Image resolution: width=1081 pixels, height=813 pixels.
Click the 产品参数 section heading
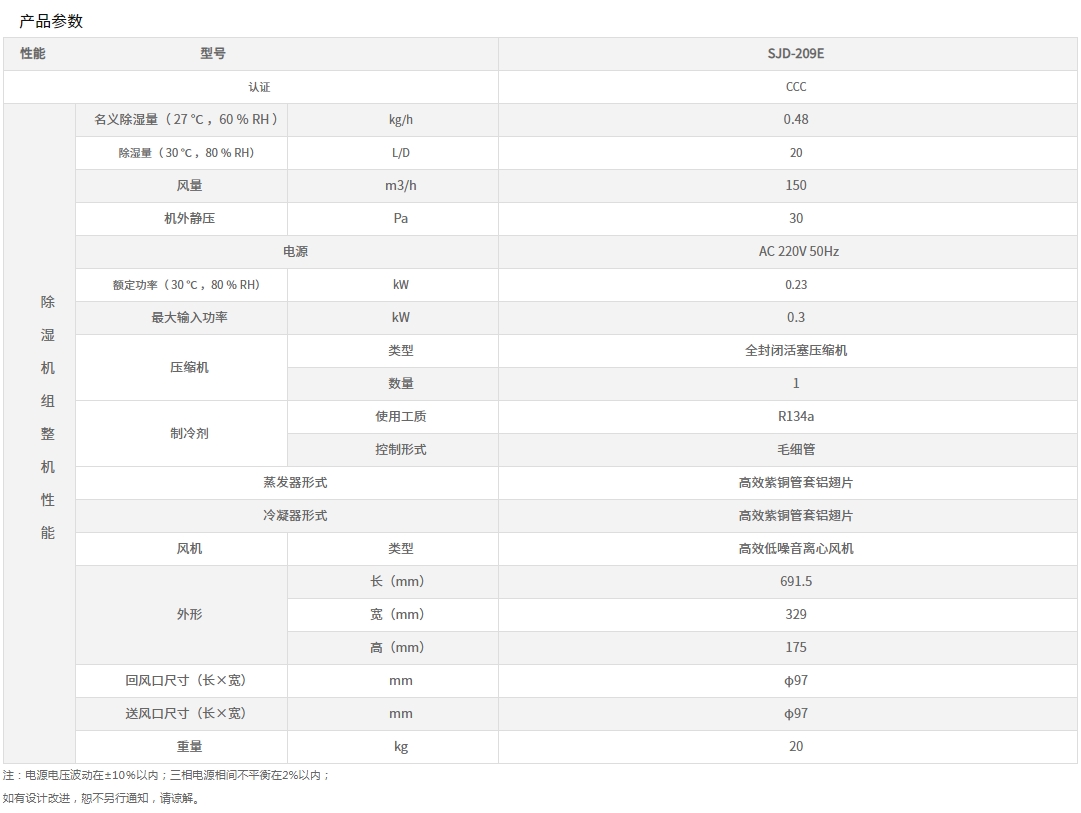[x=51, y=21]
